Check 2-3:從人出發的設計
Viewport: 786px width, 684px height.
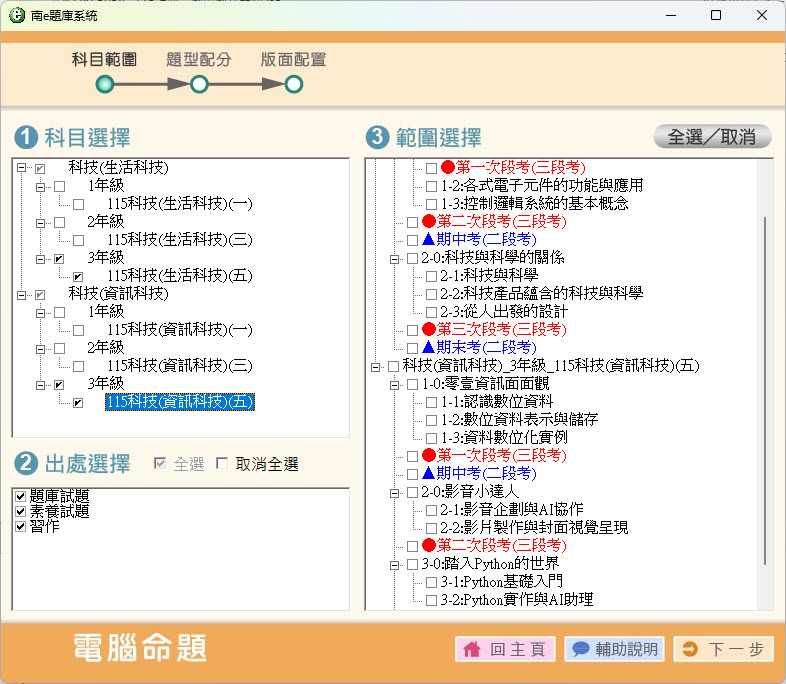point(431,313)
